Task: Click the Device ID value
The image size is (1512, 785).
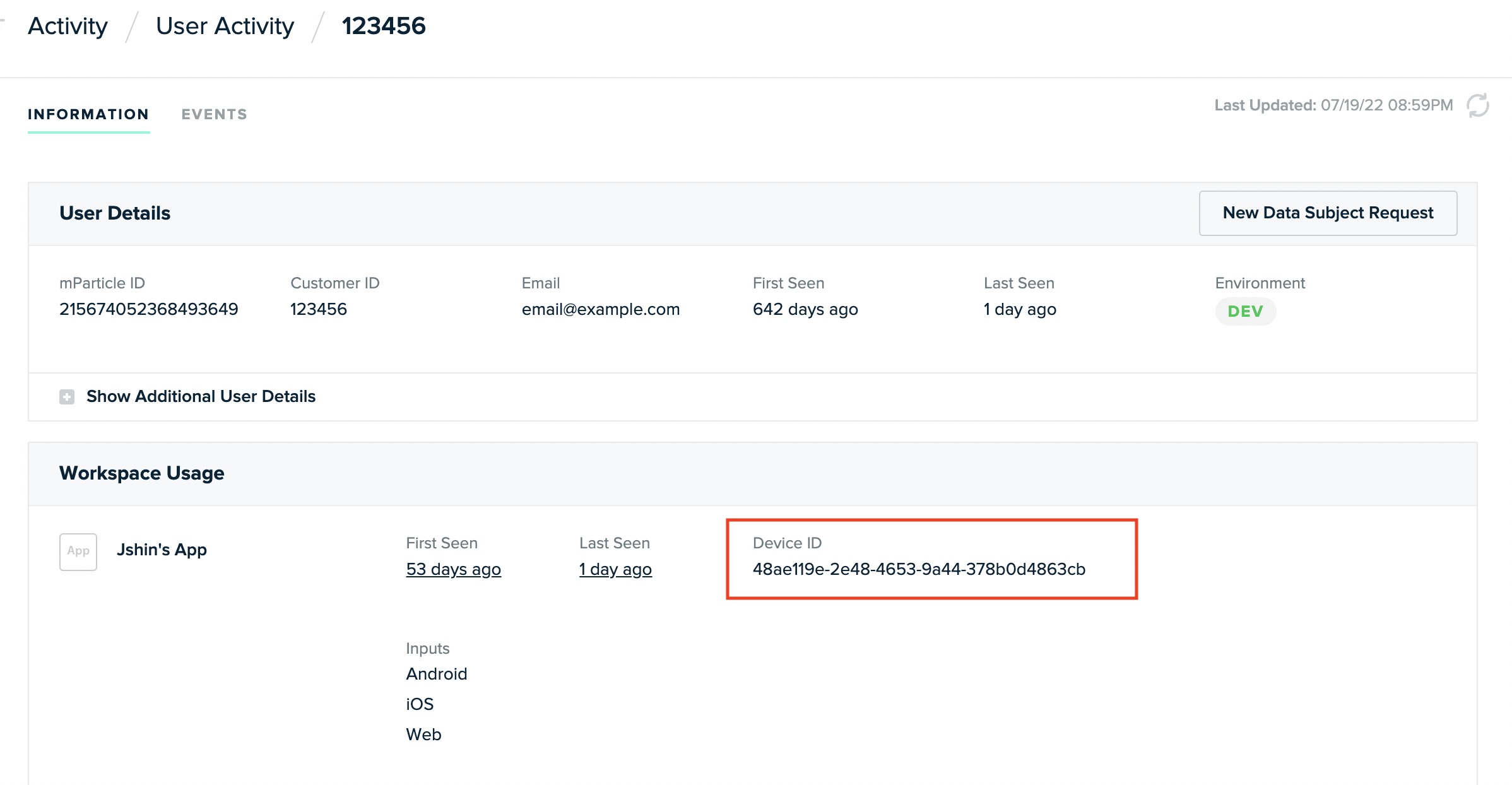Action: pyautogui.click(x=919, y=569)
